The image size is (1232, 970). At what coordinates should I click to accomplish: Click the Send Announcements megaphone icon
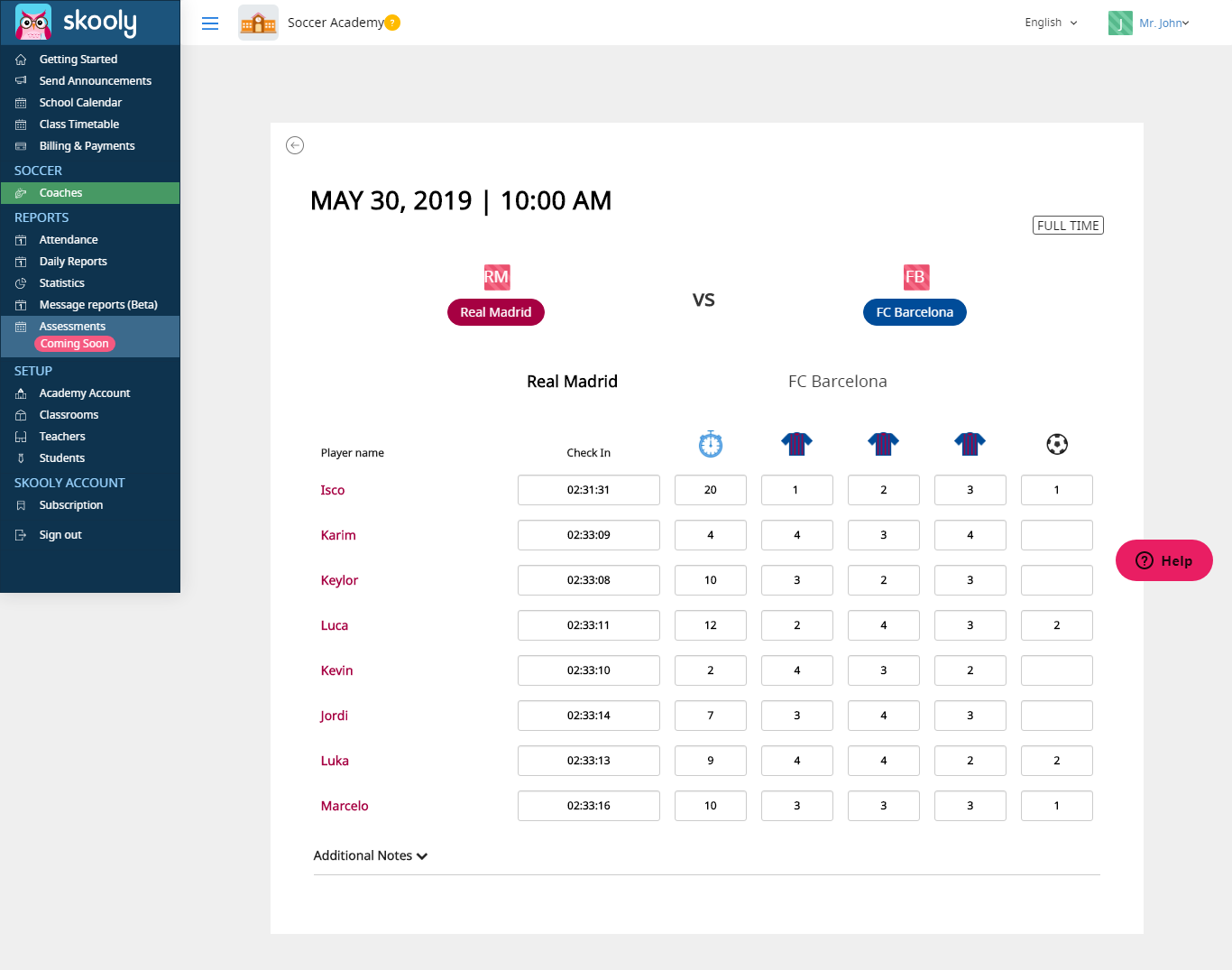pos(21,81)
